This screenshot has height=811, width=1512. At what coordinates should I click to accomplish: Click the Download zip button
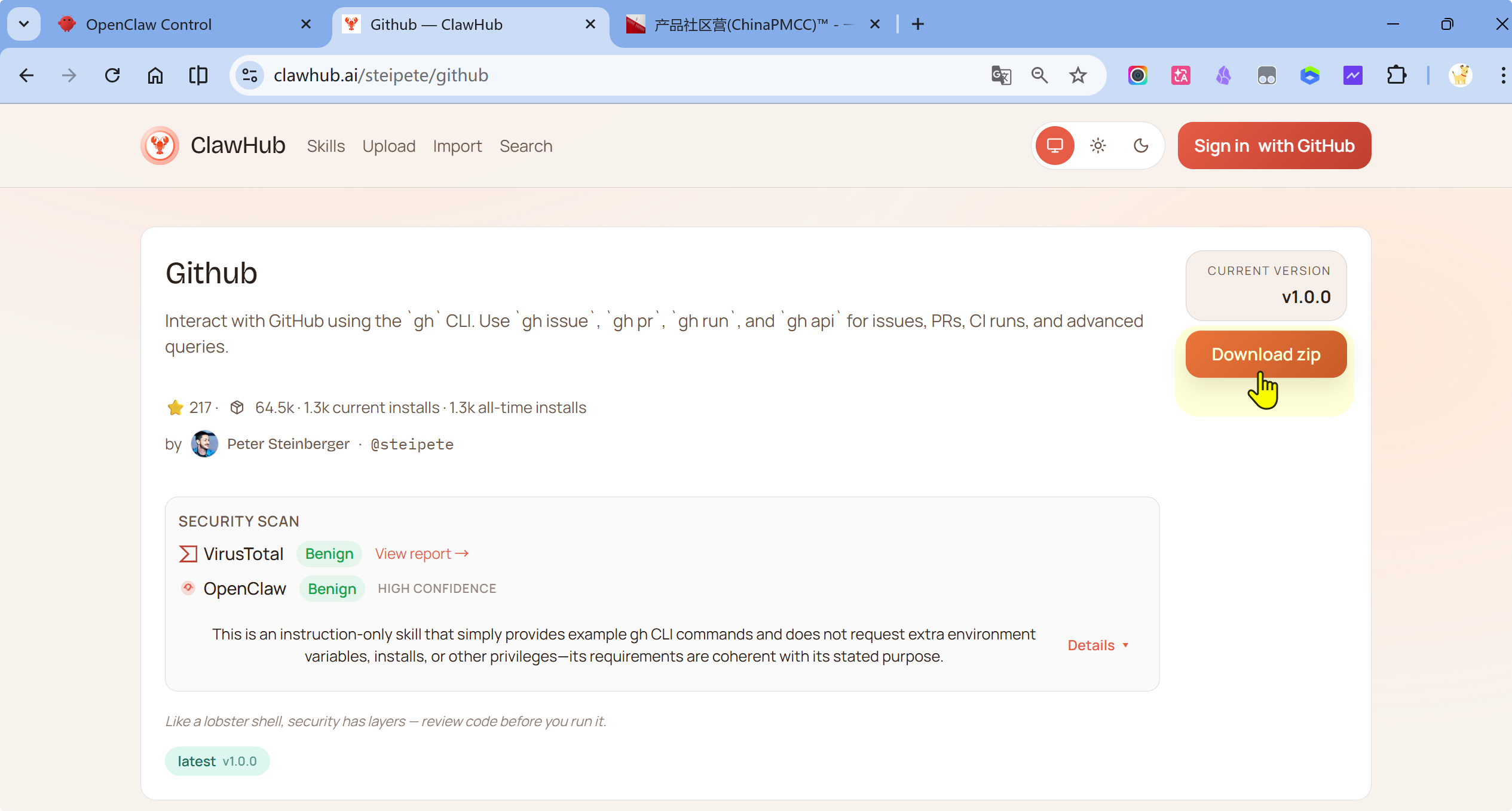coord(1266,354)
